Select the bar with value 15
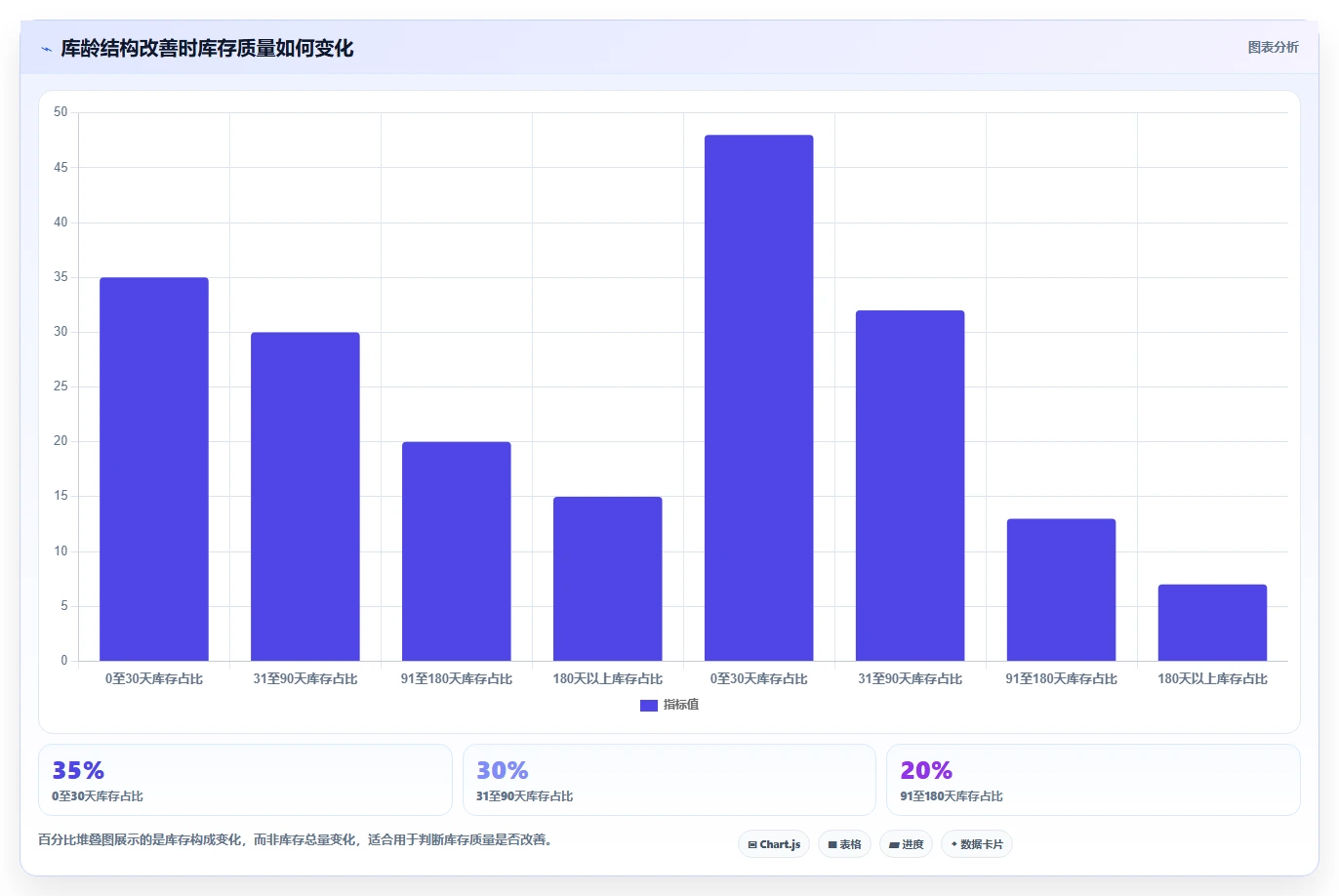 [x=608, y=579]
